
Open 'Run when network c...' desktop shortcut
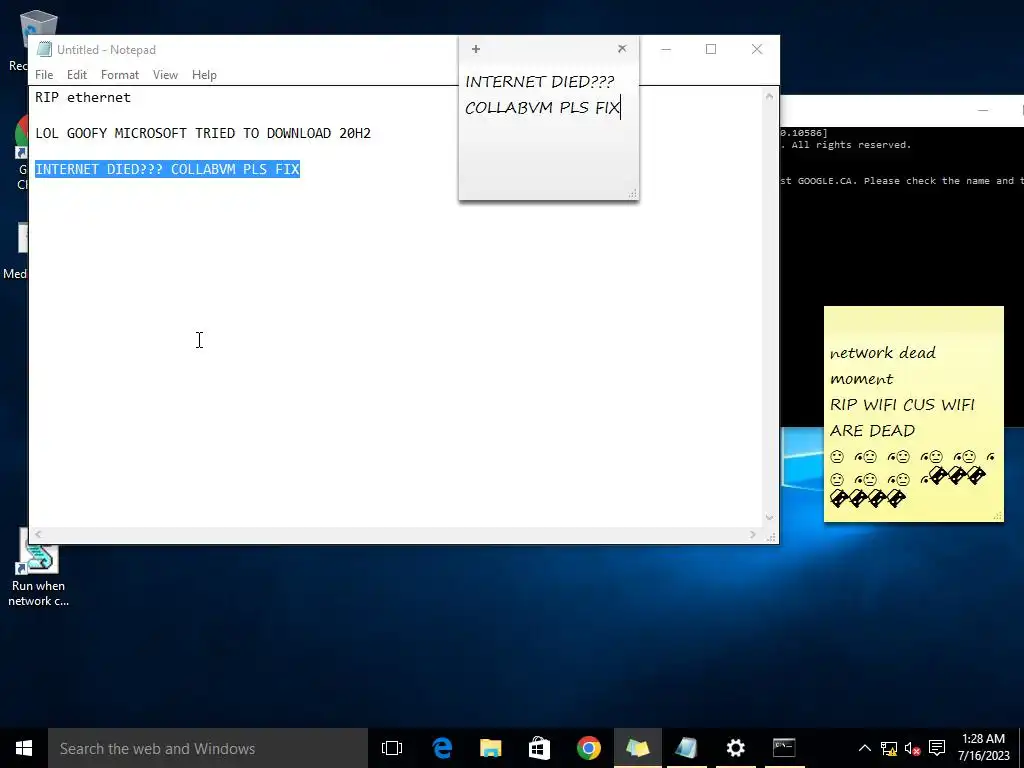[x=39, y=568]
